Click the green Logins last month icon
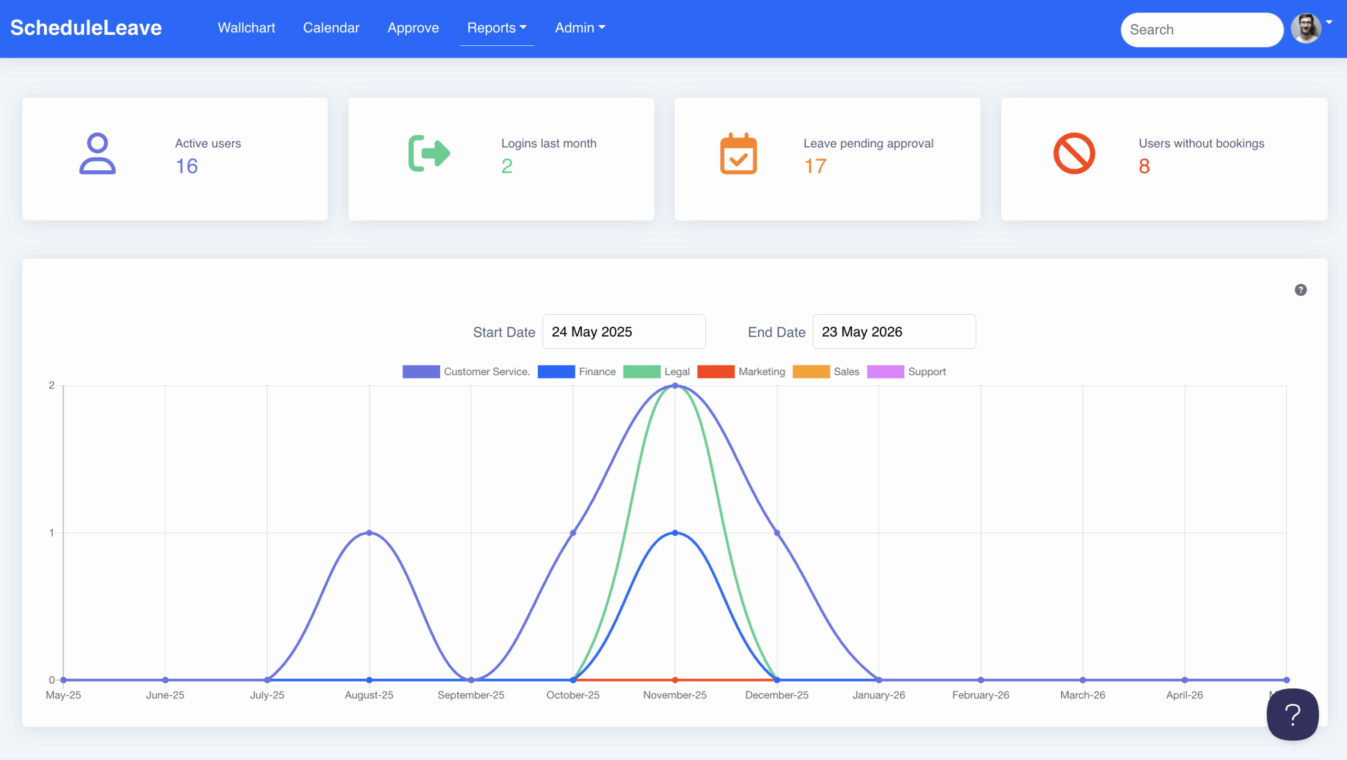 429,154
